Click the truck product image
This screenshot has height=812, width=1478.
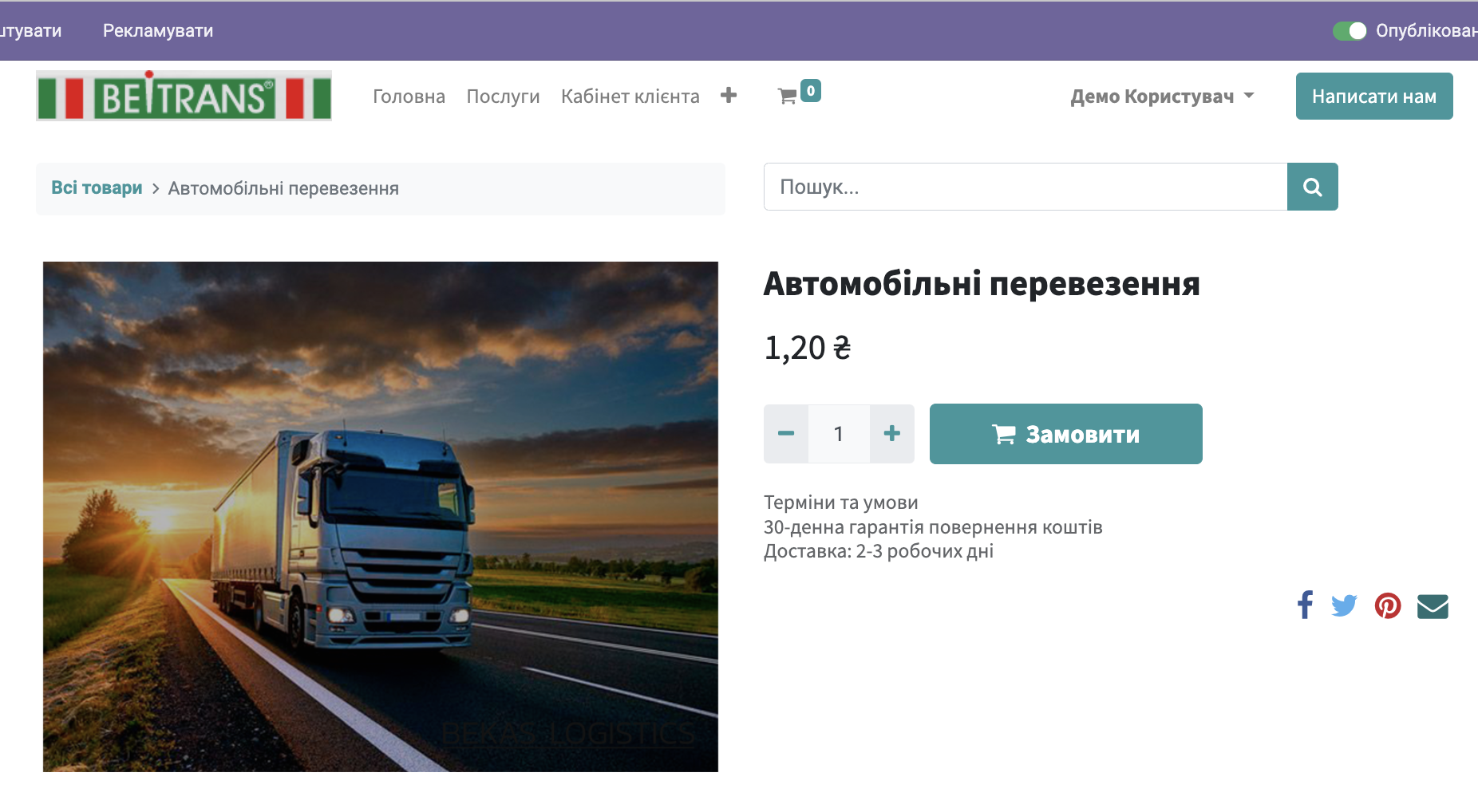point(381,516)
